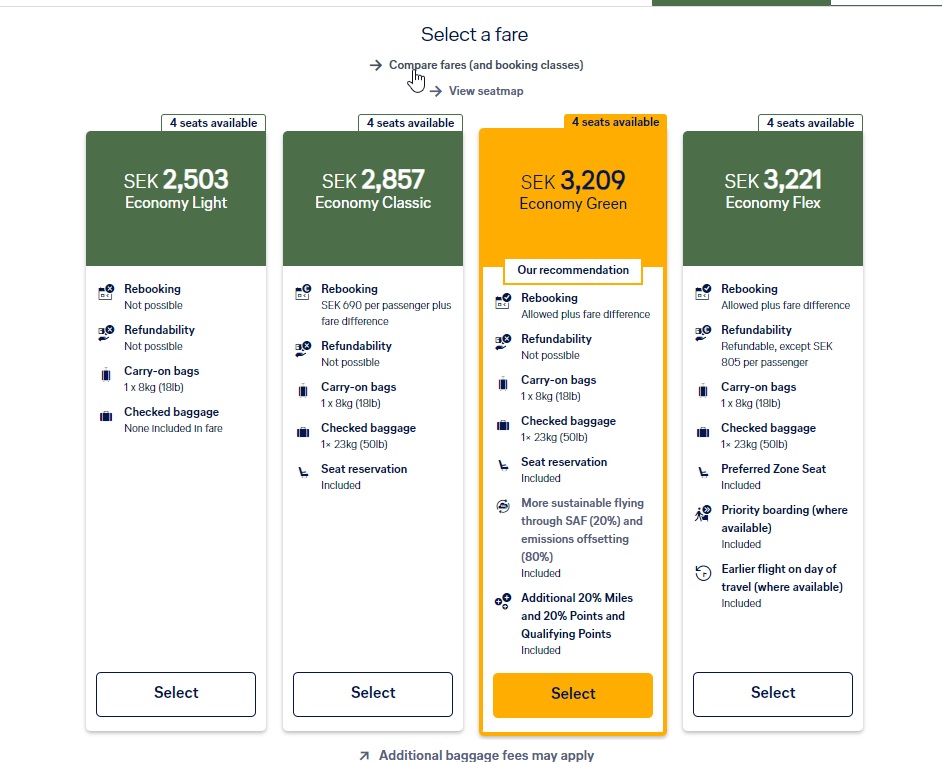Click the Our recommendation badge

[573, 270]
